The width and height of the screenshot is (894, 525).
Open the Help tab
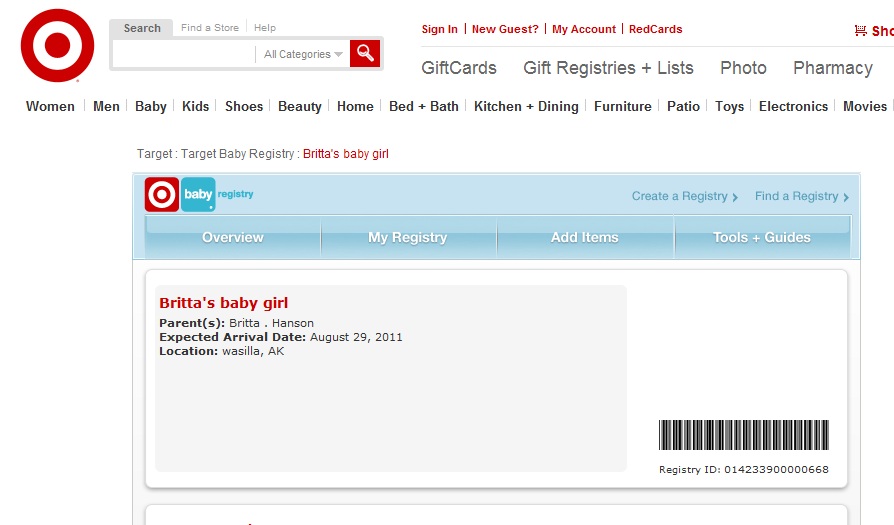point(265,27)
